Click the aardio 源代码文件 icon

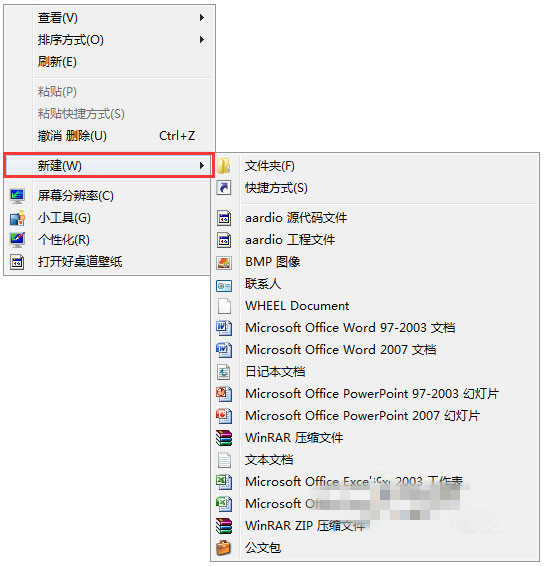pyautogui.click(x=224, y=218)
